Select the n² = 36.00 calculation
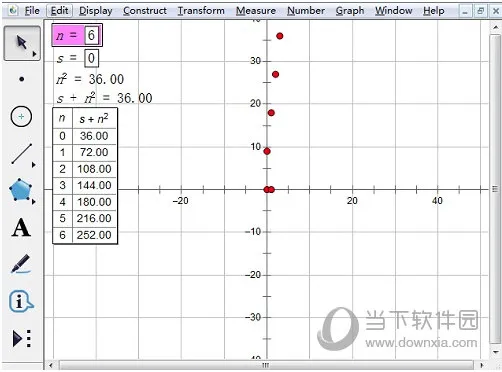Viewport: 502px width, 372px height. click(x=90, y=79)
